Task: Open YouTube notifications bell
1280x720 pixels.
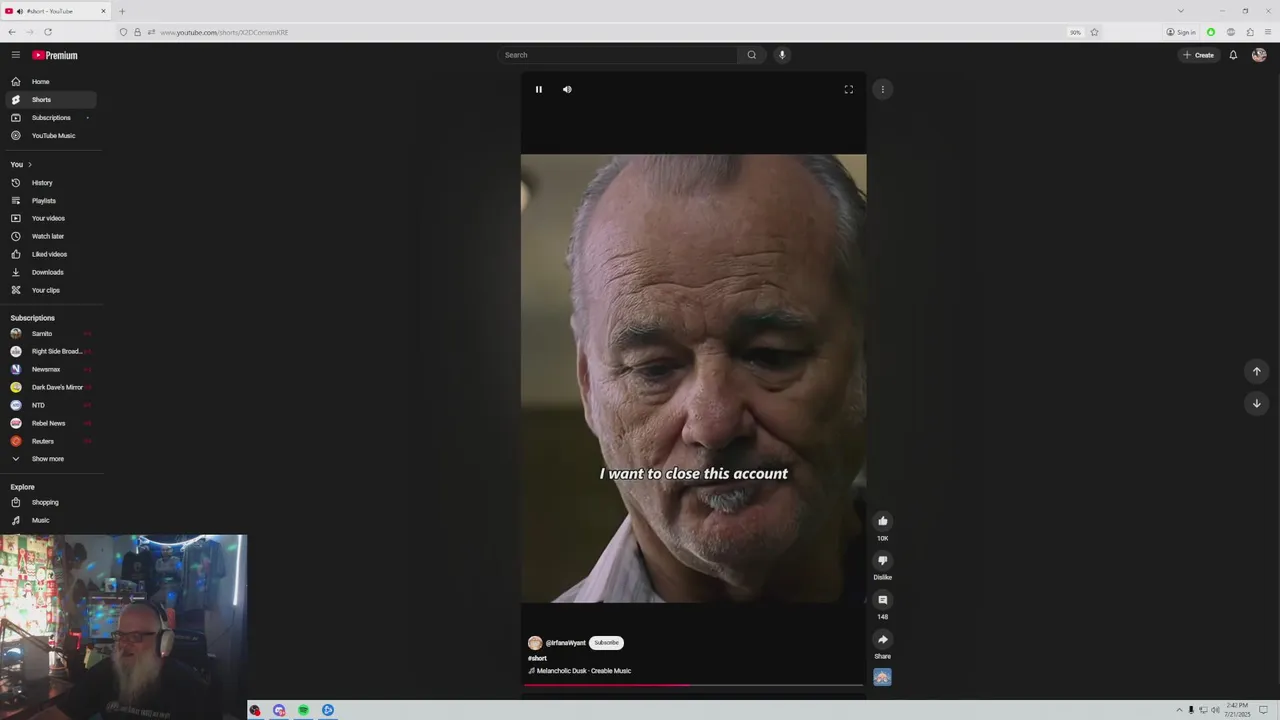Action: [1233, 55]
